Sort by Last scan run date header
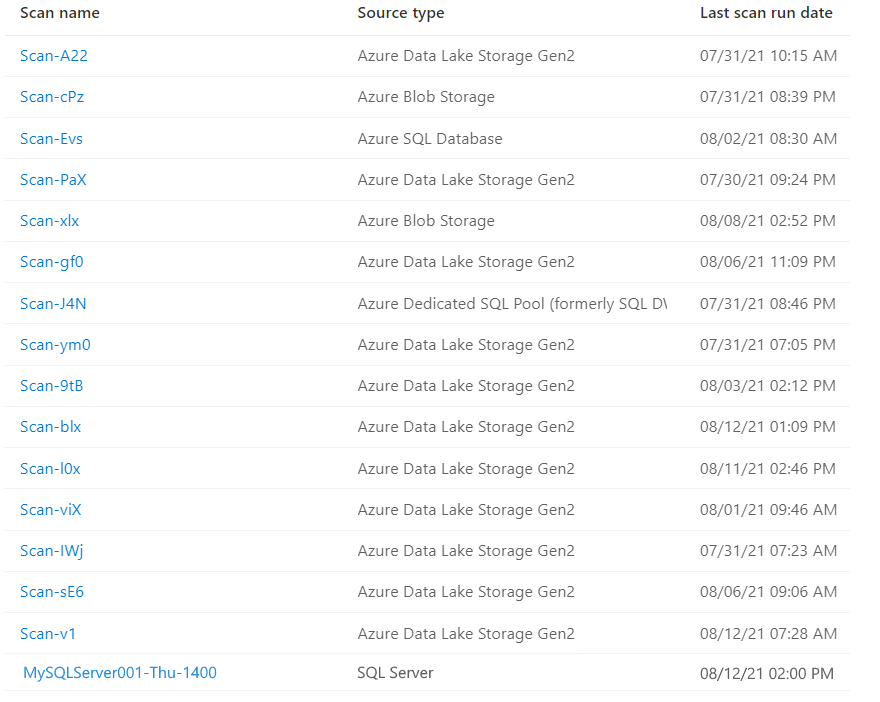Image resolution: width=880 pixels, height=702 pixels. click(x=766, y=14)
